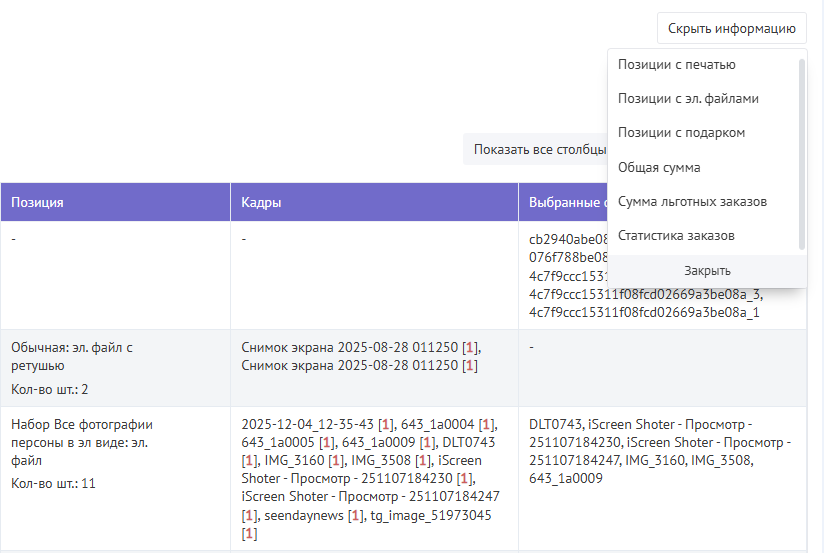Open the Общая сумма menu item
Screen dimensions: 824x553
[x=659, y=168]
